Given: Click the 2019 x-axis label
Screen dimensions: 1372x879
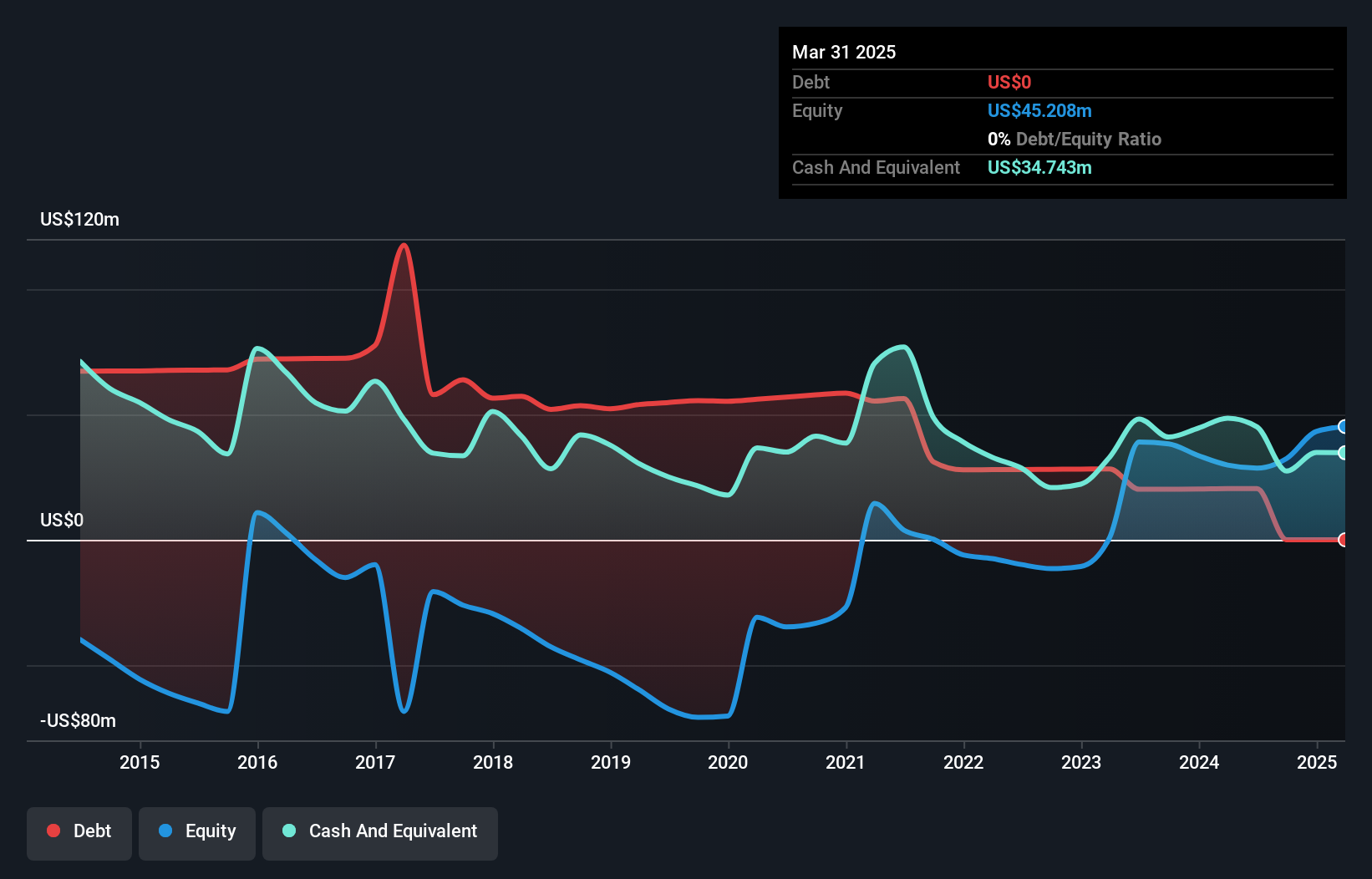Looking at the screenshot, I should click(611, 762).
